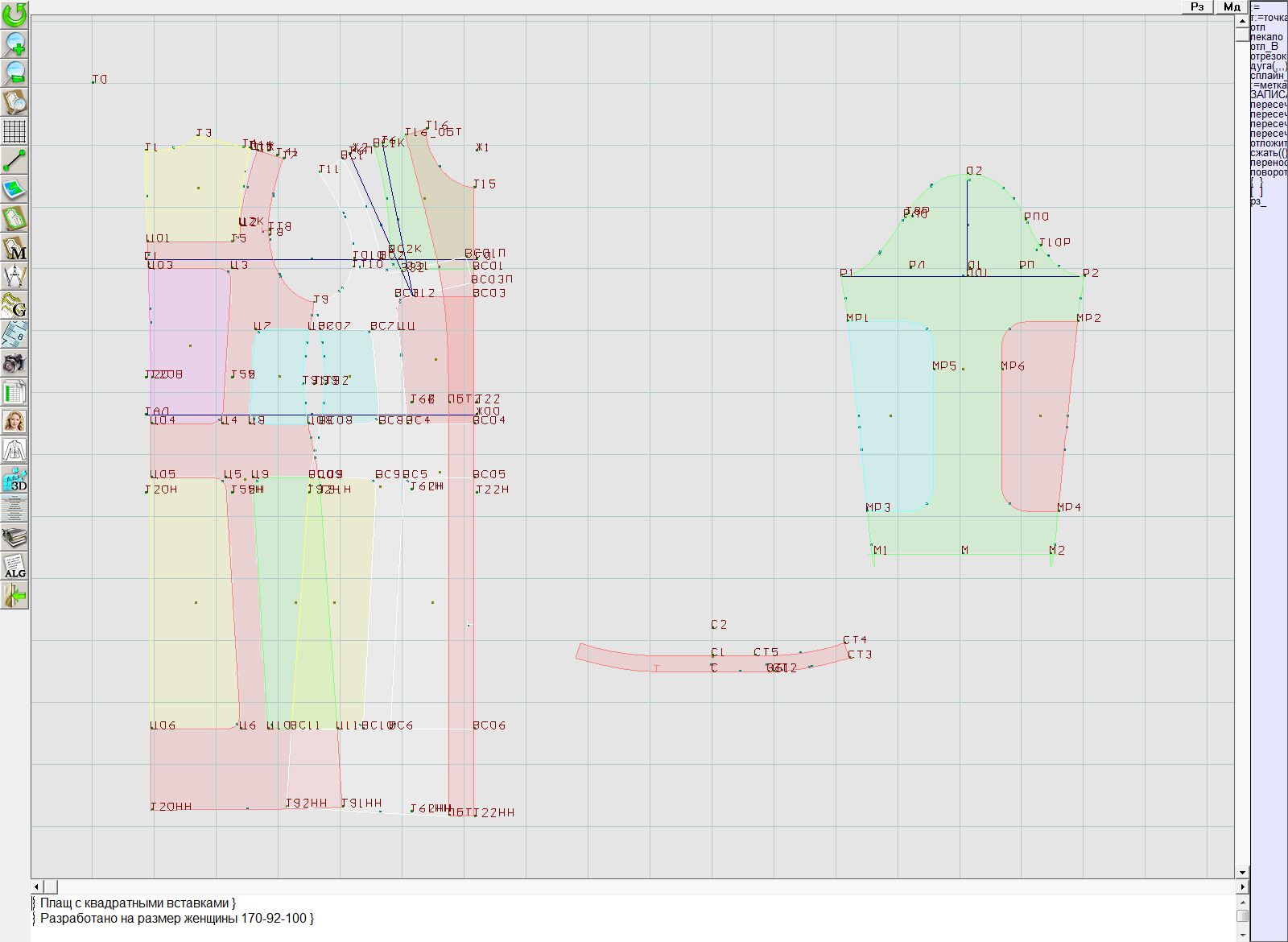Select 'лекало' in the command list
Viewport: 1288px width, 942px height.
point(1266,37)
